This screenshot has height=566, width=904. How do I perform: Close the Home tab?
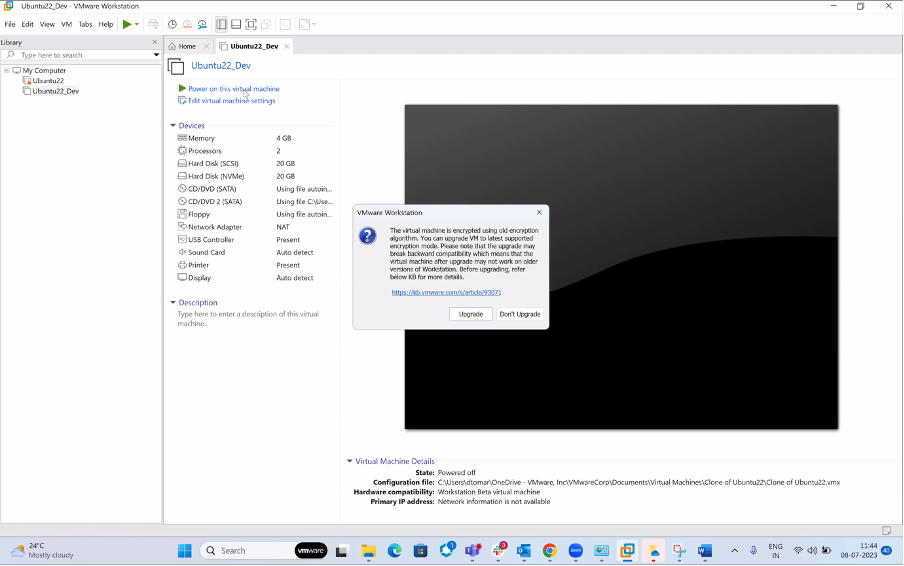206,46
